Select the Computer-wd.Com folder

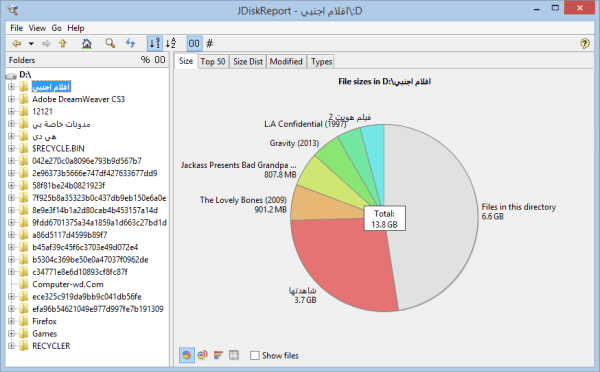(68, 284)
